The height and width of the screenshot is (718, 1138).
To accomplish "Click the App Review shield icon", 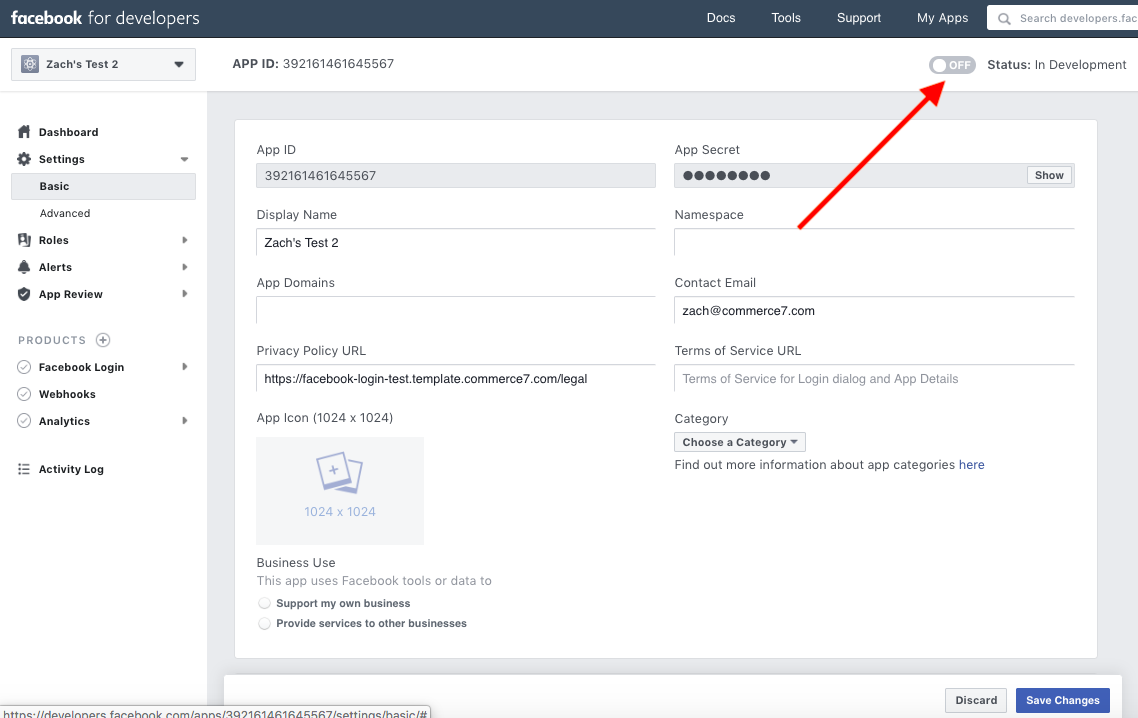I will 24,294.
